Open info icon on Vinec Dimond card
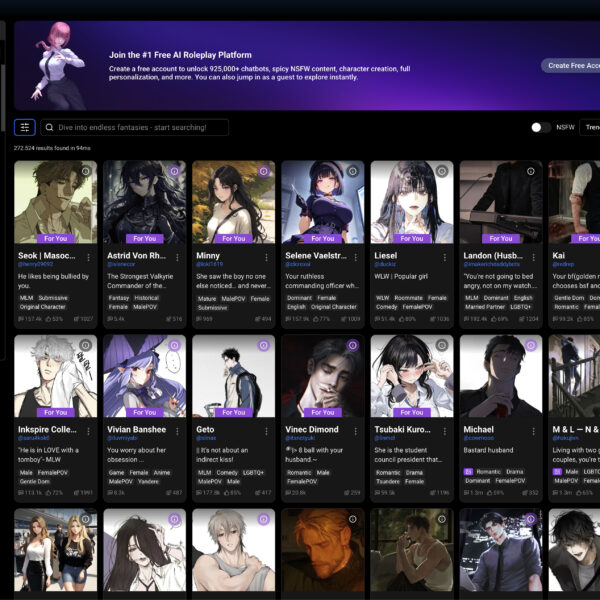 [x=353, y=346]
